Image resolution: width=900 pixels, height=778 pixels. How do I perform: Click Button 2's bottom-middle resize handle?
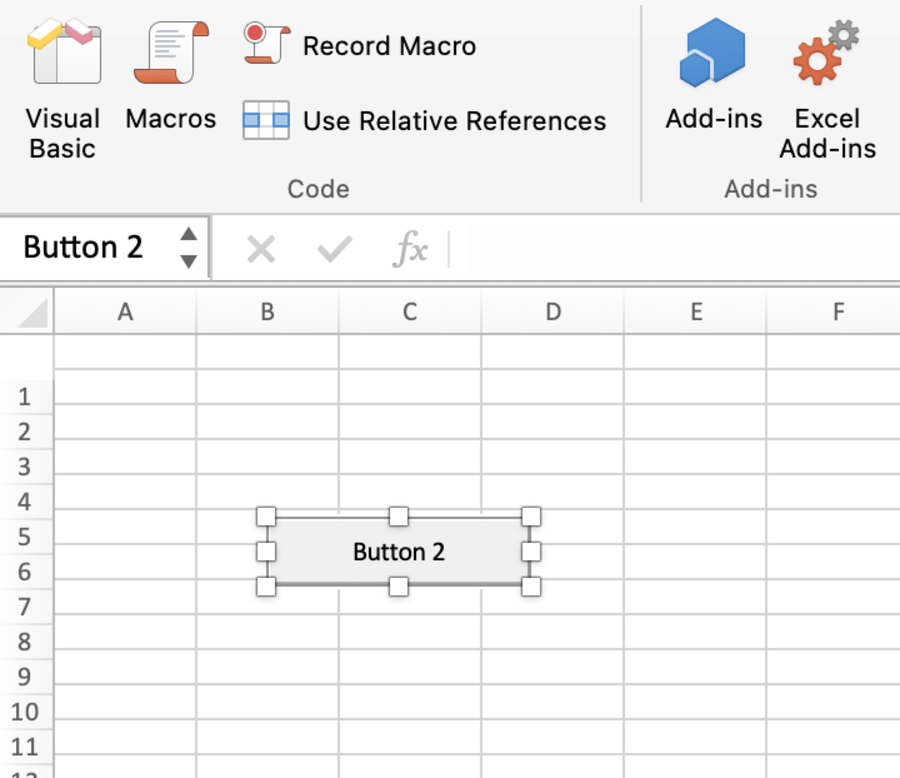tap(398, 587)
